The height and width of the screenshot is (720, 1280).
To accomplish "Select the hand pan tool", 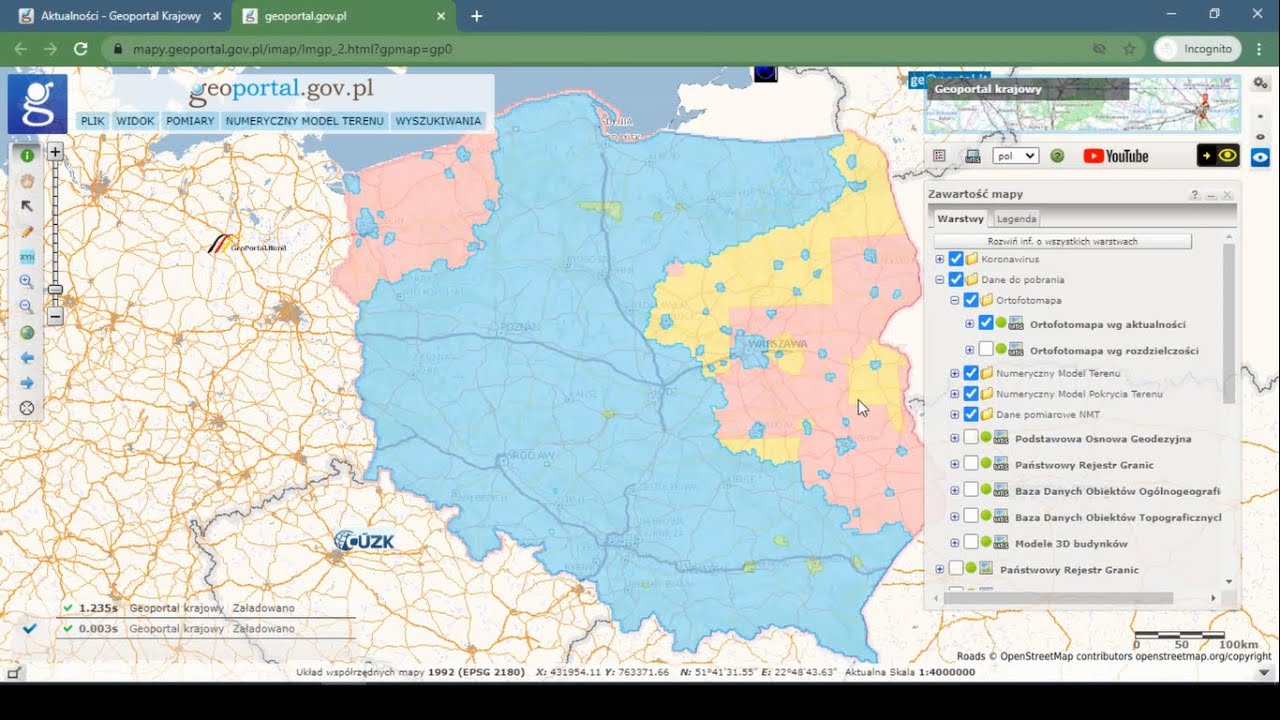I will coord(27,181).
